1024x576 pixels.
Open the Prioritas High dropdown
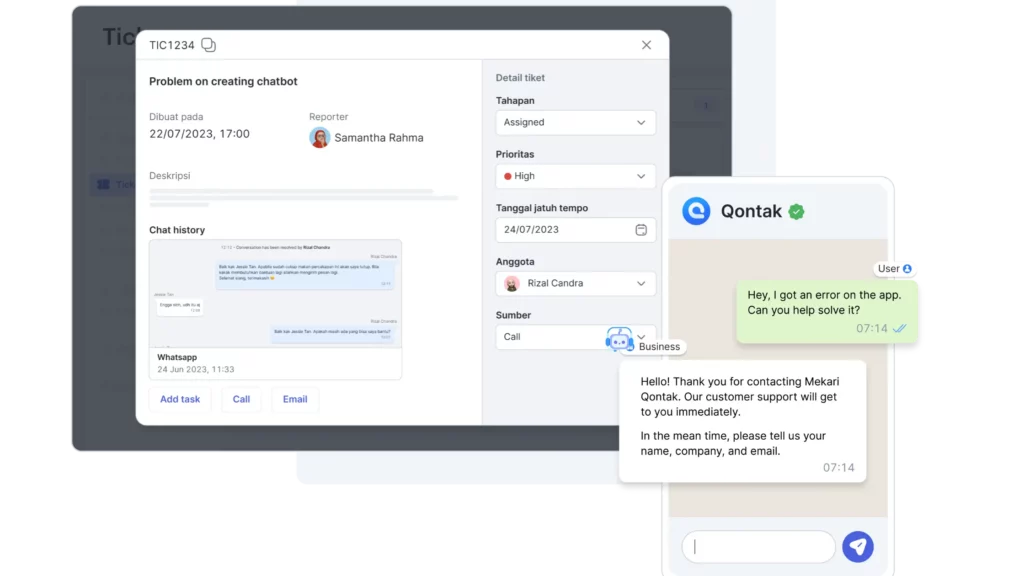(x=575, y=176)
